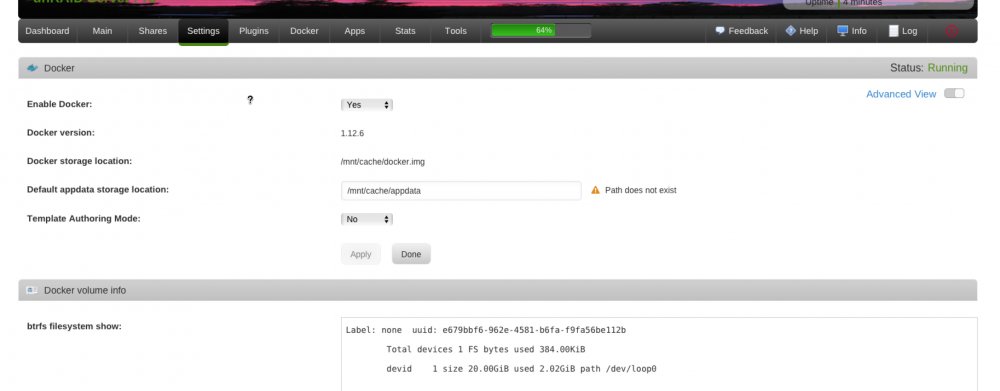This screenshot has width=1000, height=391.
Task: Click the 64% progress bar
Action: 541,31
